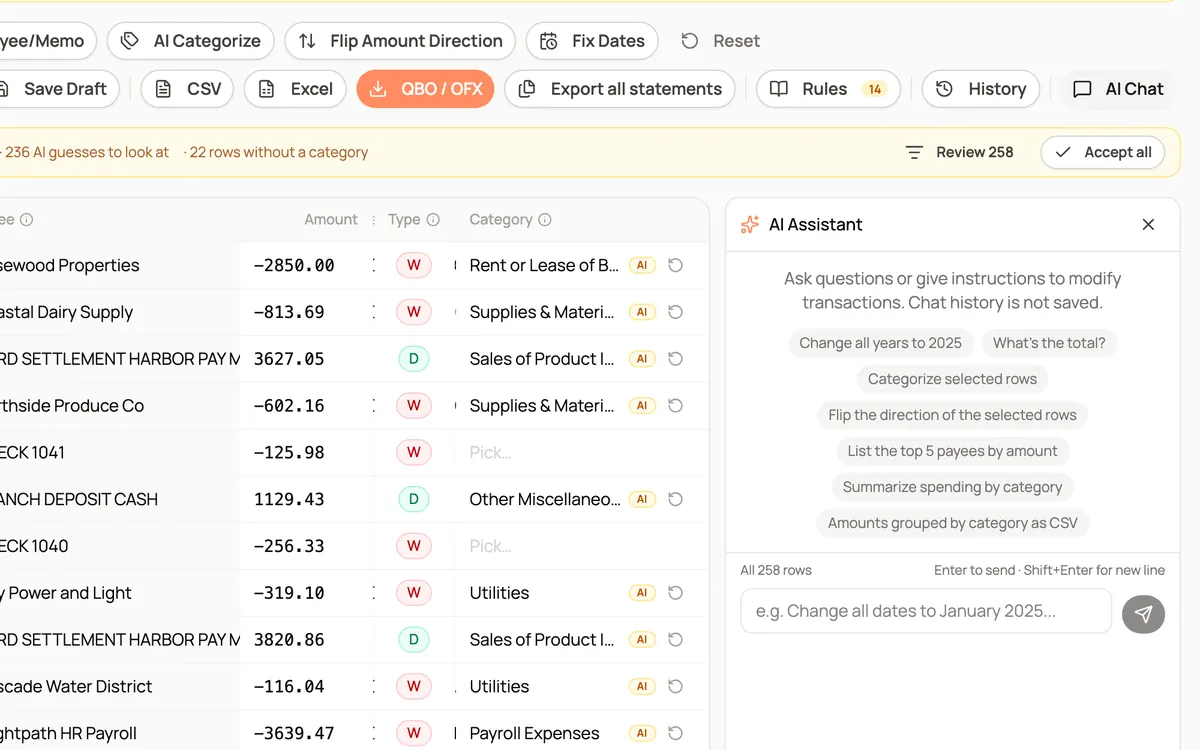The width and height of the screenshot is (1200, 750).
Task: Click the QBO / OFX export button
Action: (425, 89)
